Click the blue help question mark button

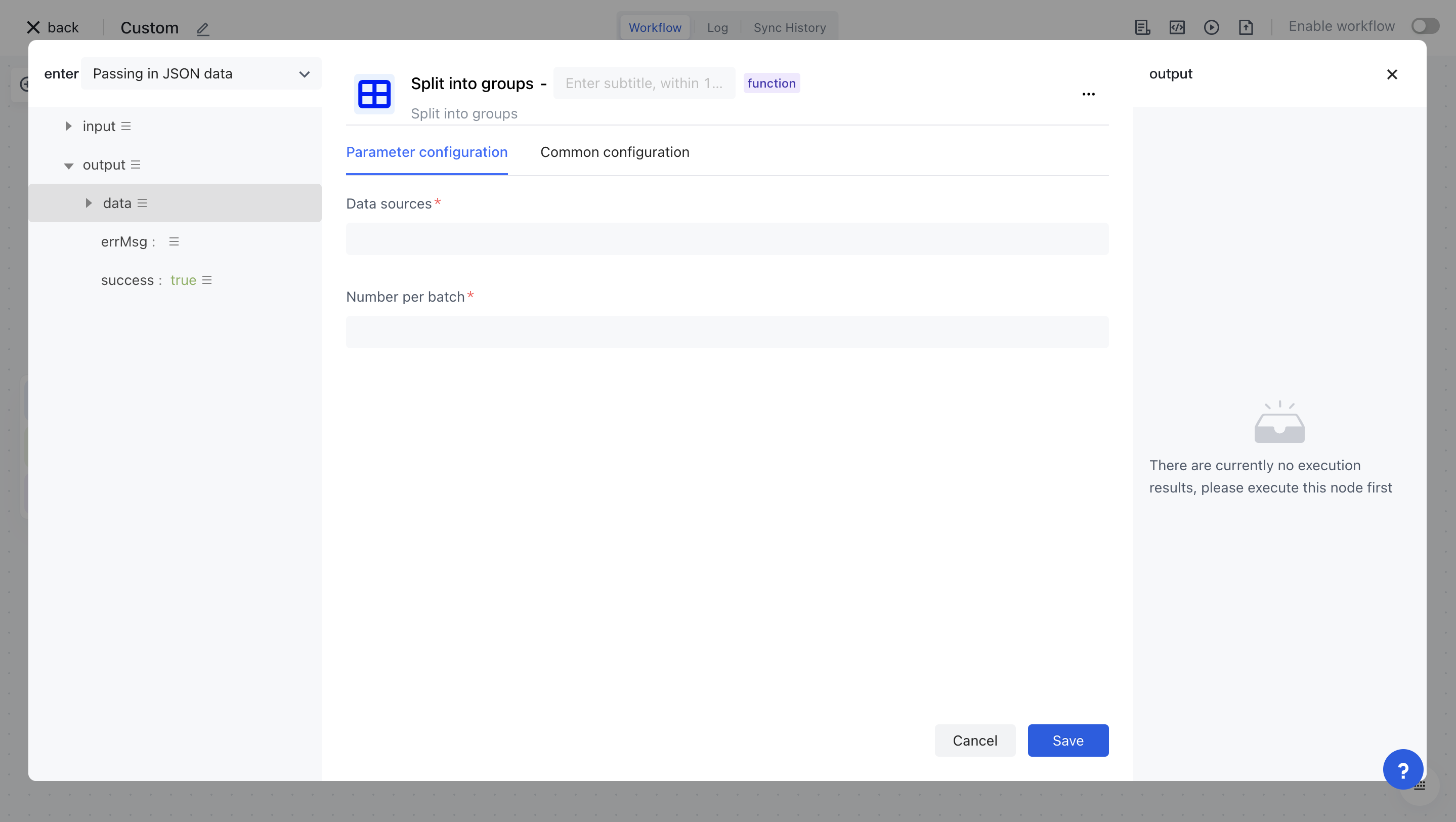[1402, 769]
